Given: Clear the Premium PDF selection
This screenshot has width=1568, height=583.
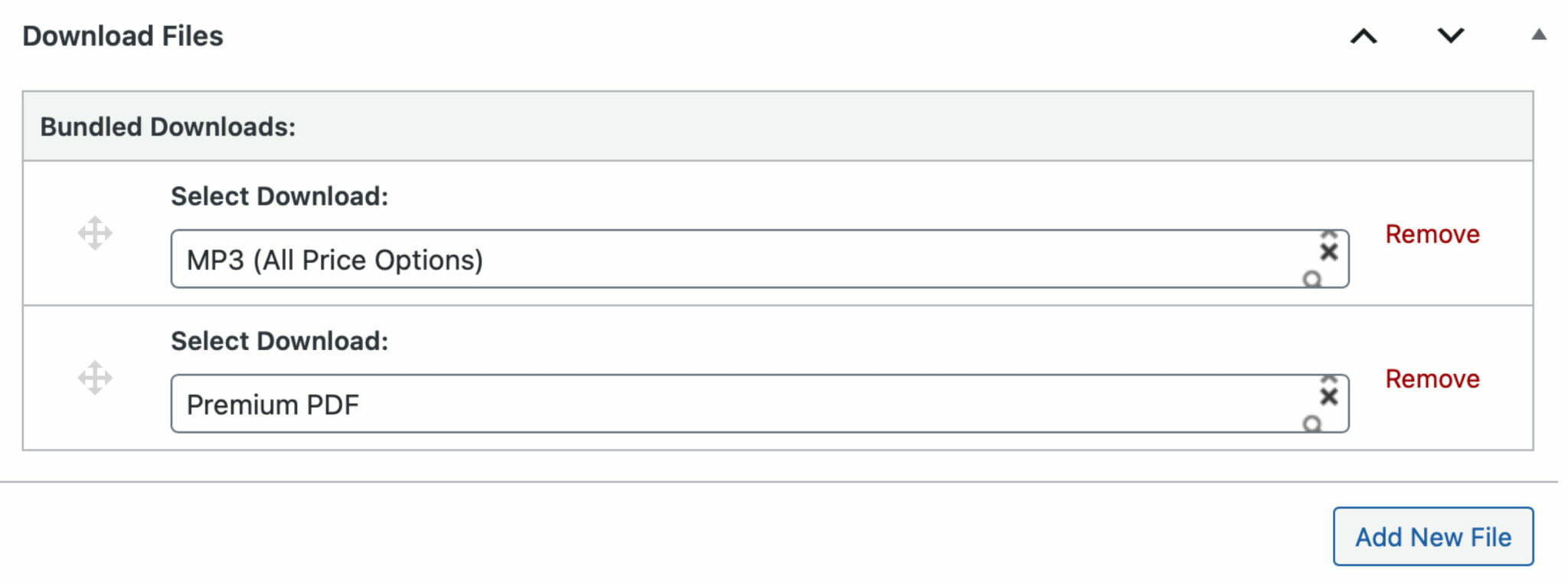Looking at the screenshot, I should (1328, 396).
